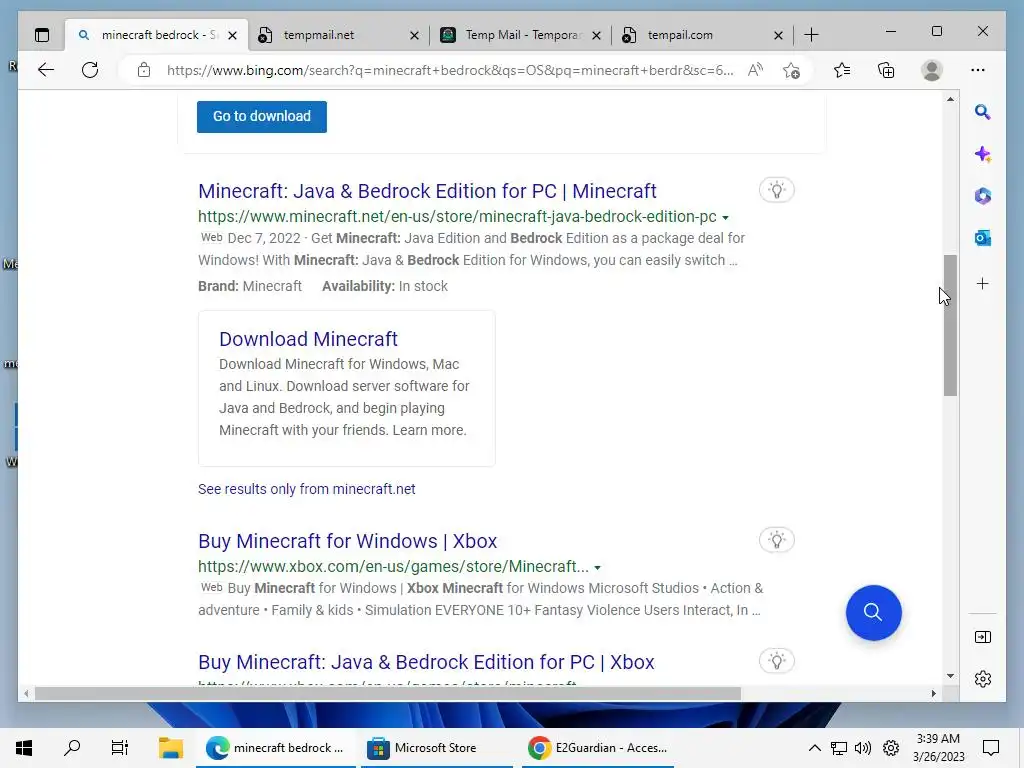Tap the blue floating search button
1024x768 pixels.
[873, 613]
